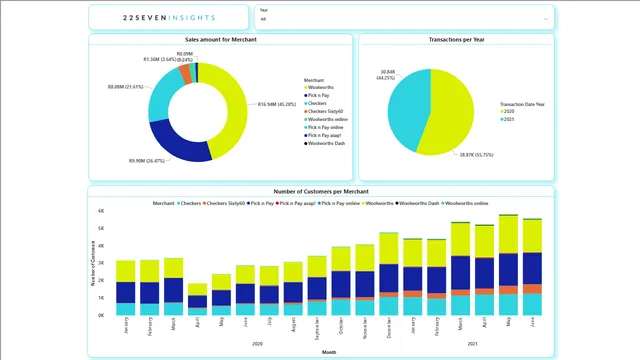Click the Month x-axis title
The height and width of the screenshot is (360, 640).
329,352
